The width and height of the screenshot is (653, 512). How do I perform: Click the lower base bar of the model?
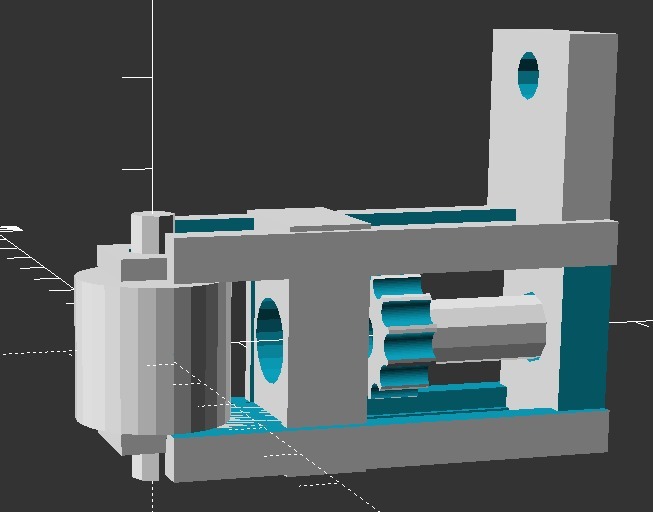point(387,445)
